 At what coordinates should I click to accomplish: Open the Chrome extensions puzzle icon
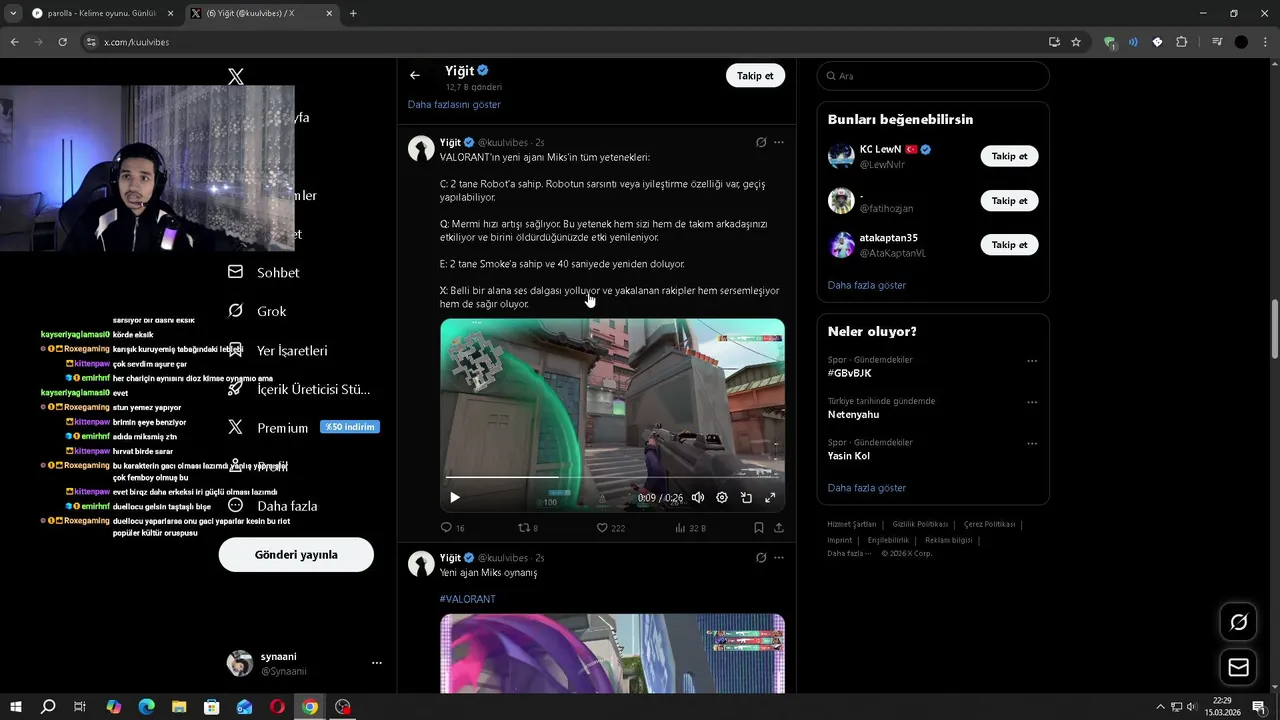coord(1182,42)
